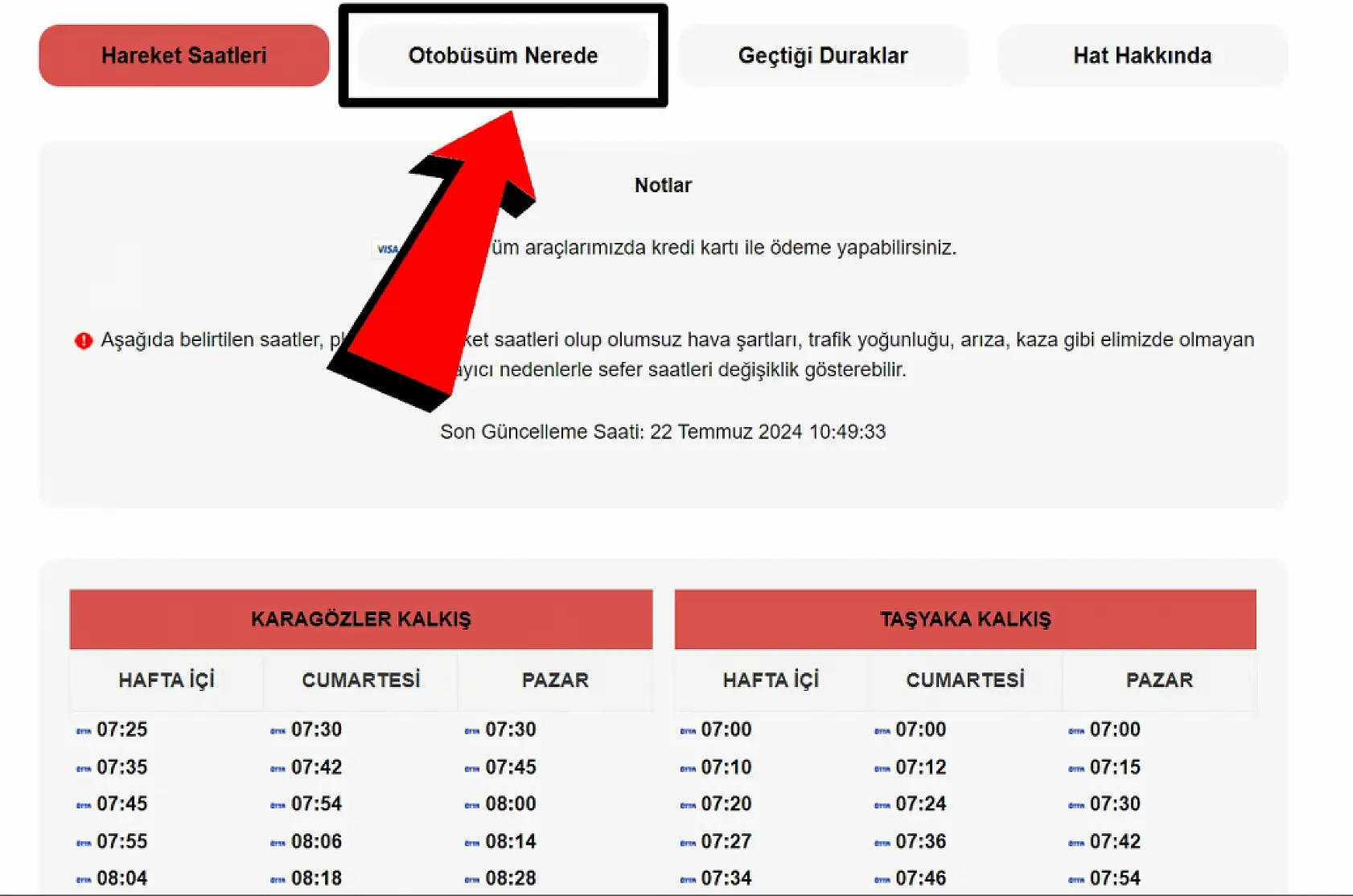Click the icon beside the 08:28 Pazar time
This screenshot has height=896, width=1353.
[x=474, y=878]
